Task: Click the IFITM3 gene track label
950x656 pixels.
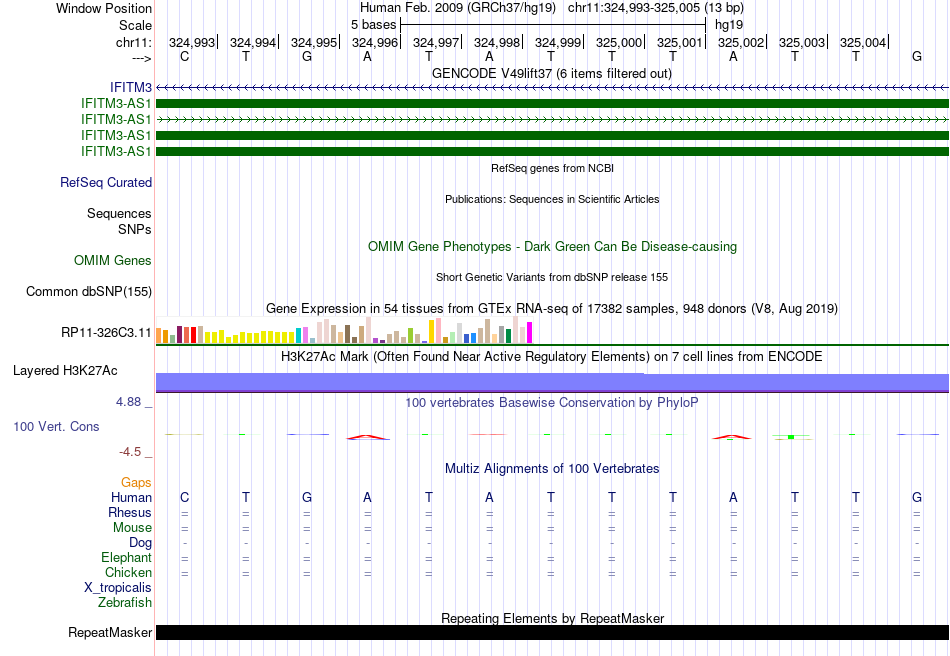Action: [x=130, y=88]
